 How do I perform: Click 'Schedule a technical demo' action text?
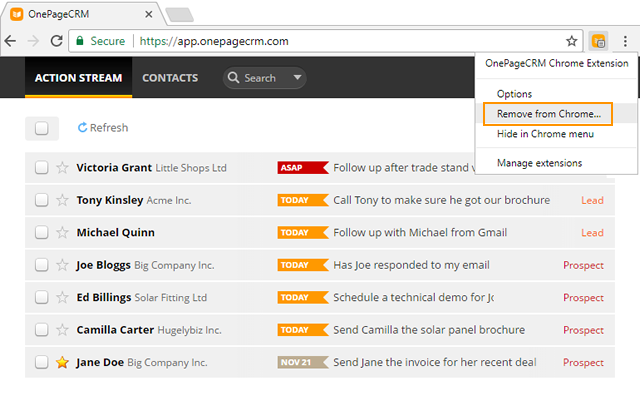[x=413, y=297]
